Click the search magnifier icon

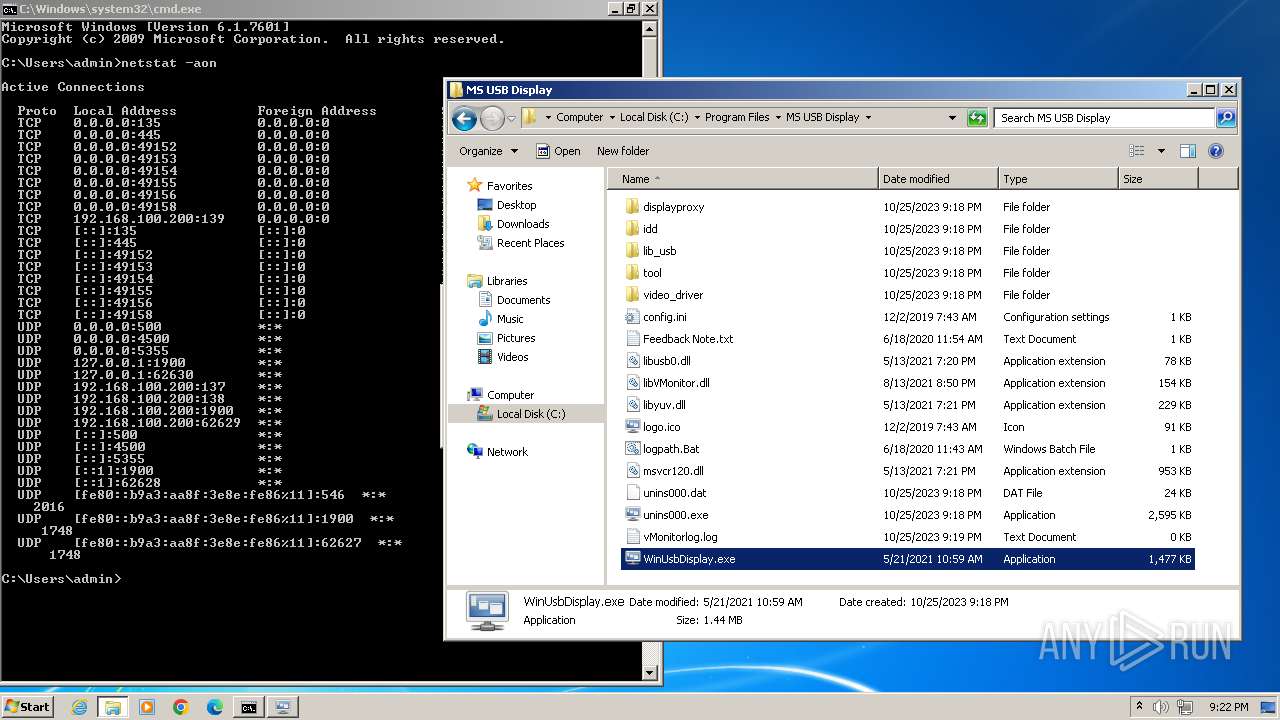1225,118
